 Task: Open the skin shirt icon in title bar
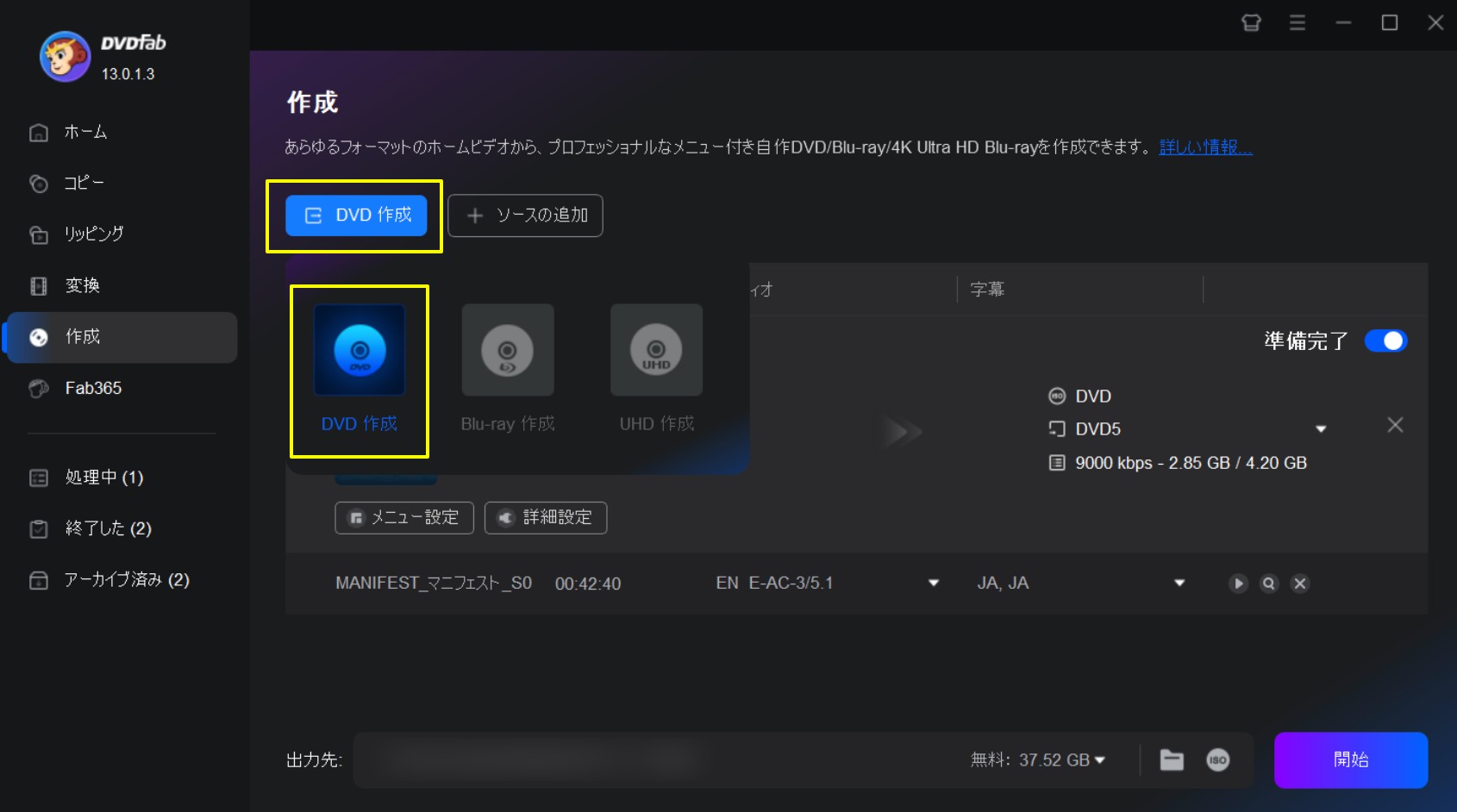tap(1251, 22)
